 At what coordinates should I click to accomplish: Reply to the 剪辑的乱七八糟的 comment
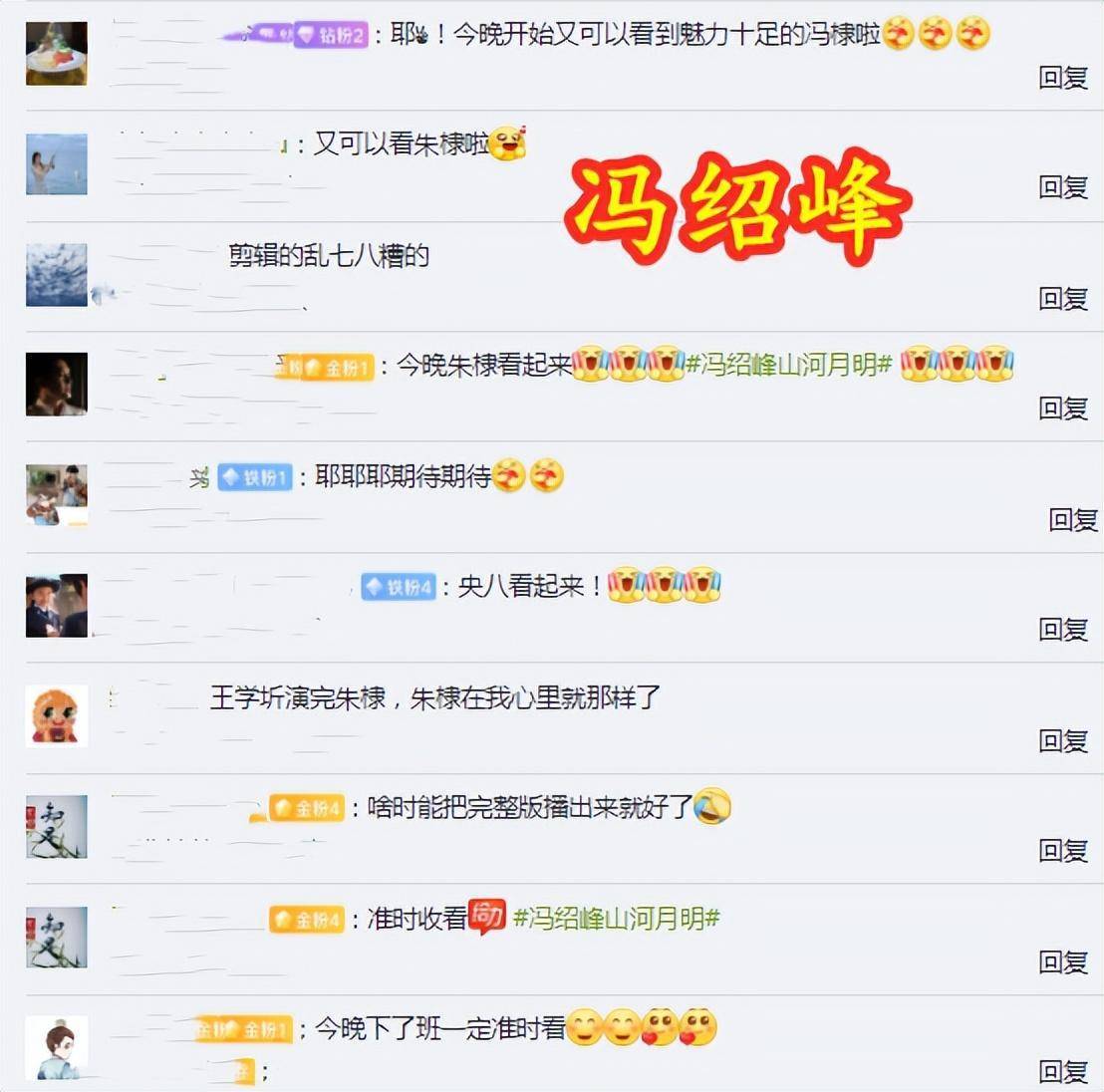pos(1063,299)
